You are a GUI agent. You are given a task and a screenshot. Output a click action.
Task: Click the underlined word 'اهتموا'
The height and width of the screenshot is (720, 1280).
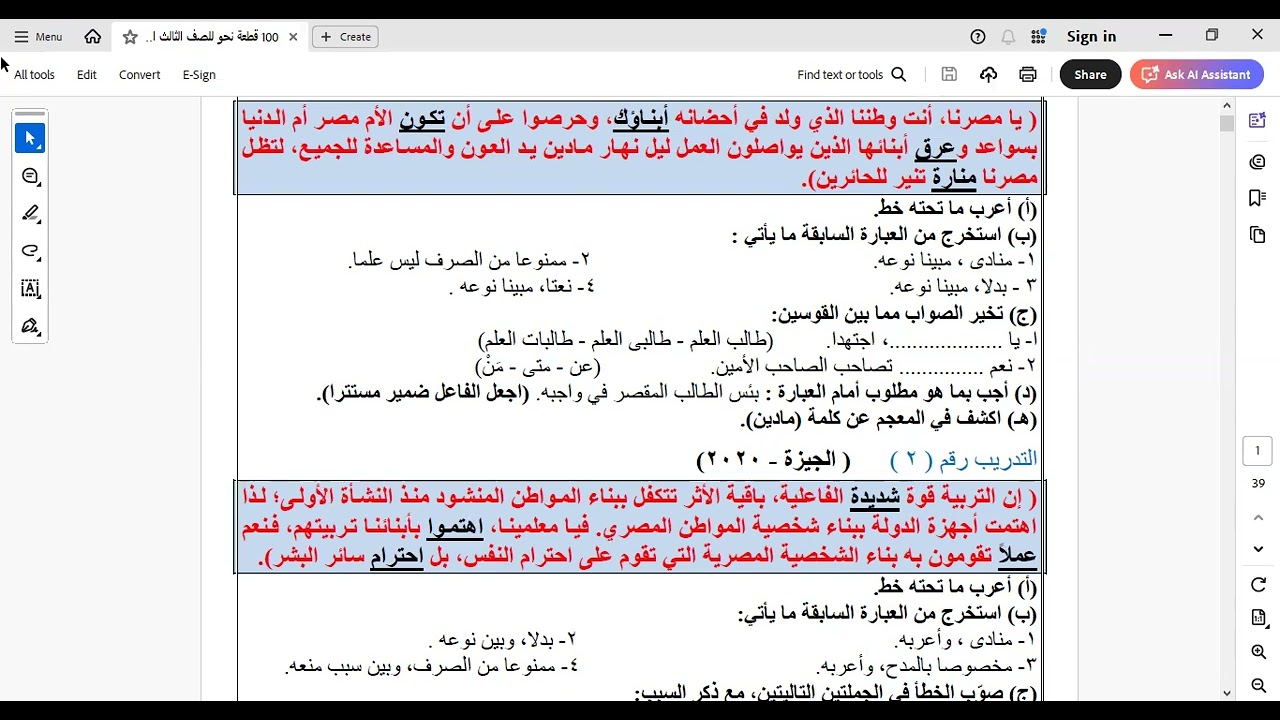coord(455,527)
